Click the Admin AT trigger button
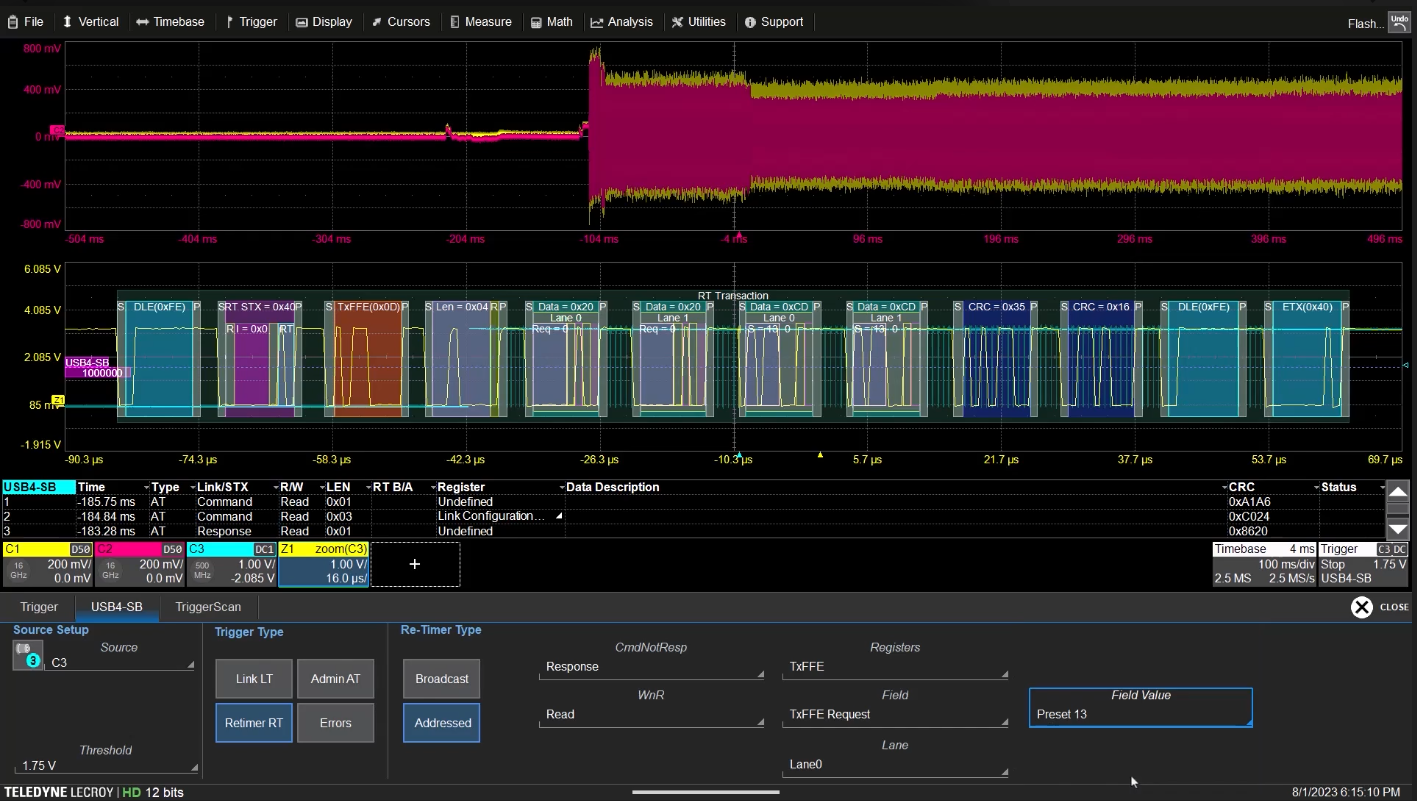 click(x=335, y=679)
